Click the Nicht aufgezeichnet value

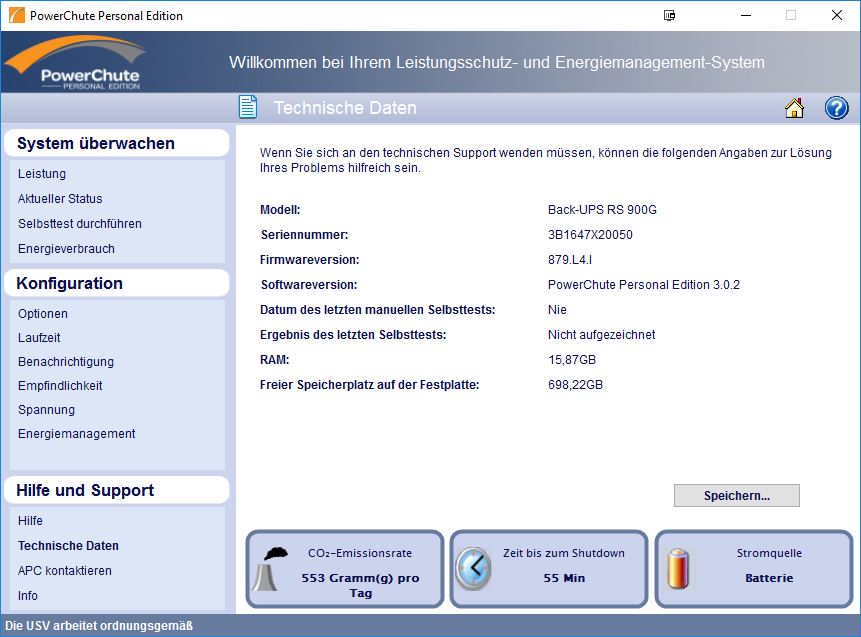click(601, 335)
